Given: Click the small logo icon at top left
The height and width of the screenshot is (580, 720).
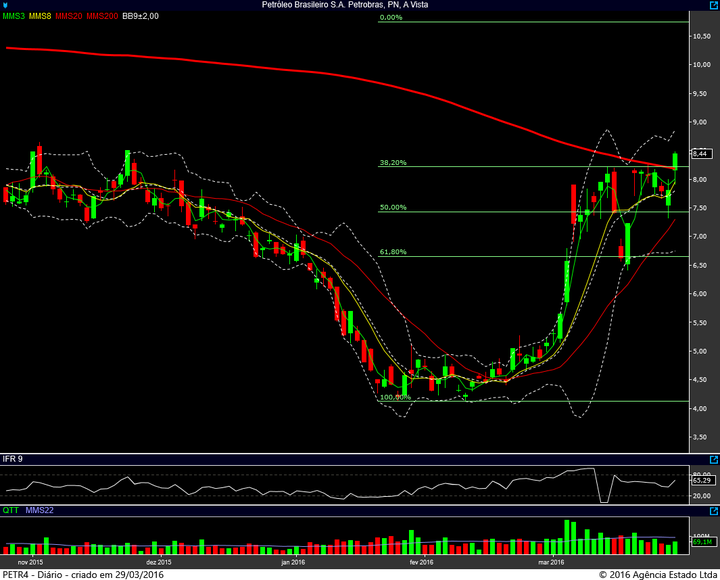Looking at the screenshot, I should [6, 5].
